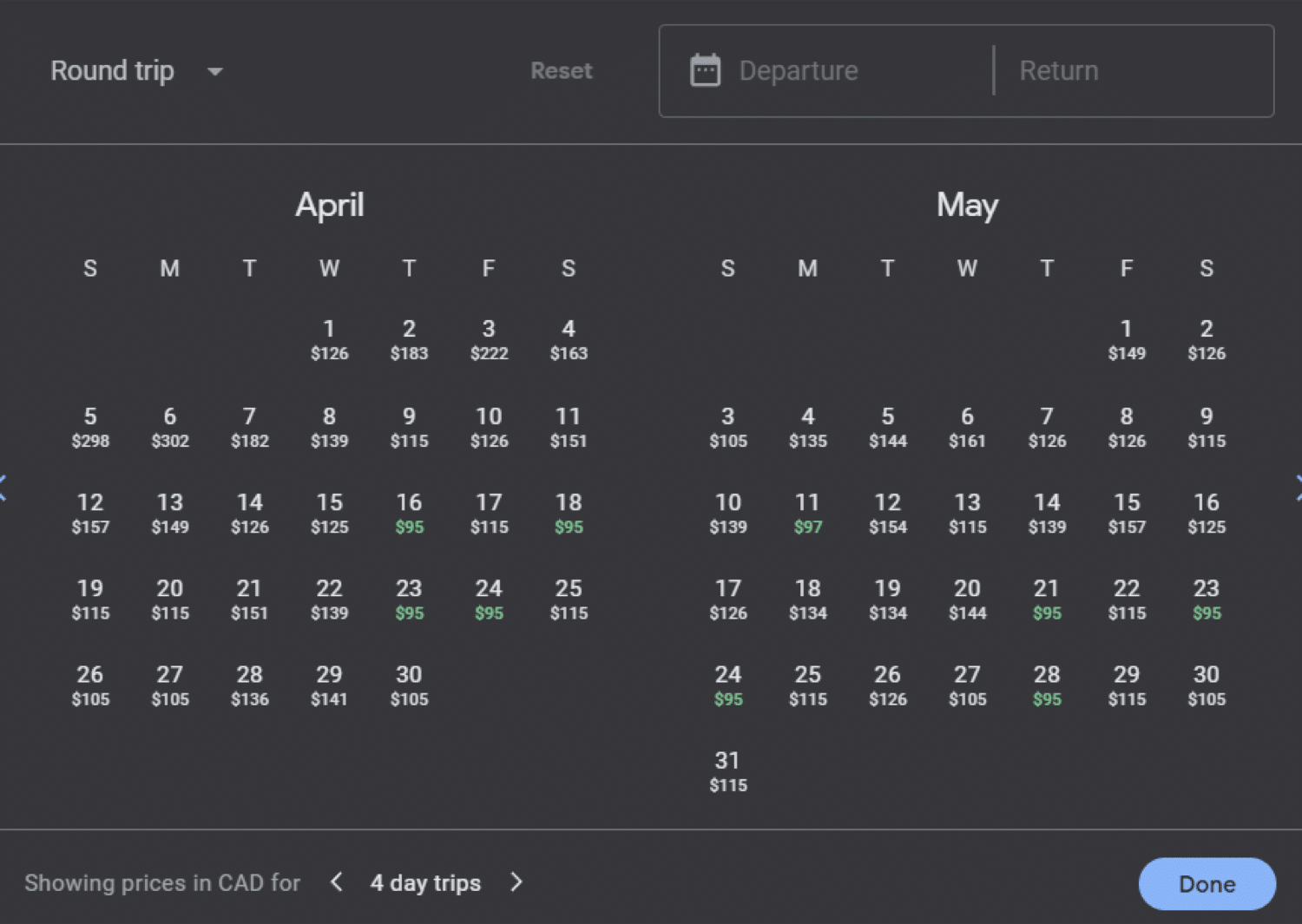Select April 6 priced at $302
Viewport: 1302px width, 924px height.
(170, 427)
